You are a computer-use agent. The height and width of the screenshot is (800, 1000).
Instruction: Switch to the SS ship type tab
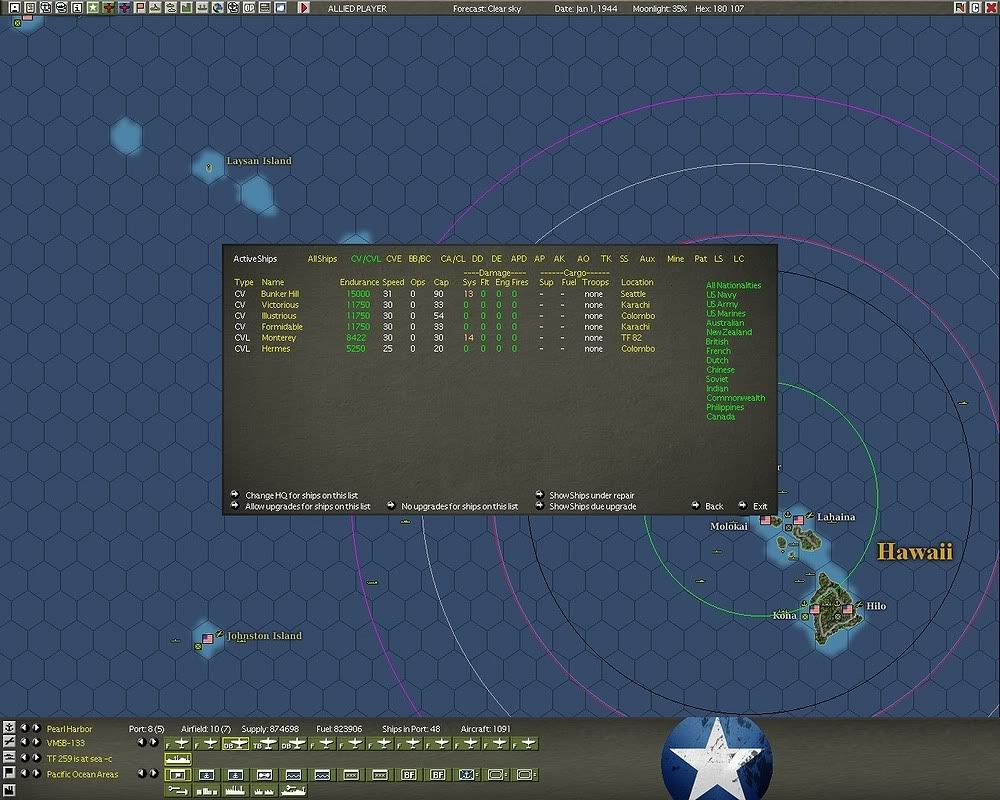[x=624, y=259]
